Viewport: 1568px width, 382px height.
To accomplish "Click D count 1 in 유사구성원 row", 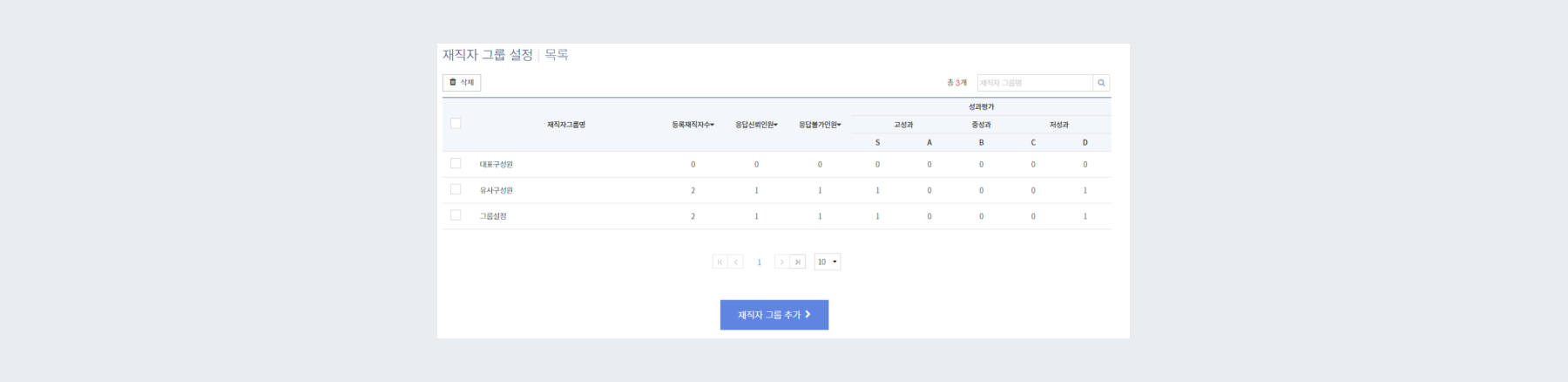I will [x=1085, y=190].
